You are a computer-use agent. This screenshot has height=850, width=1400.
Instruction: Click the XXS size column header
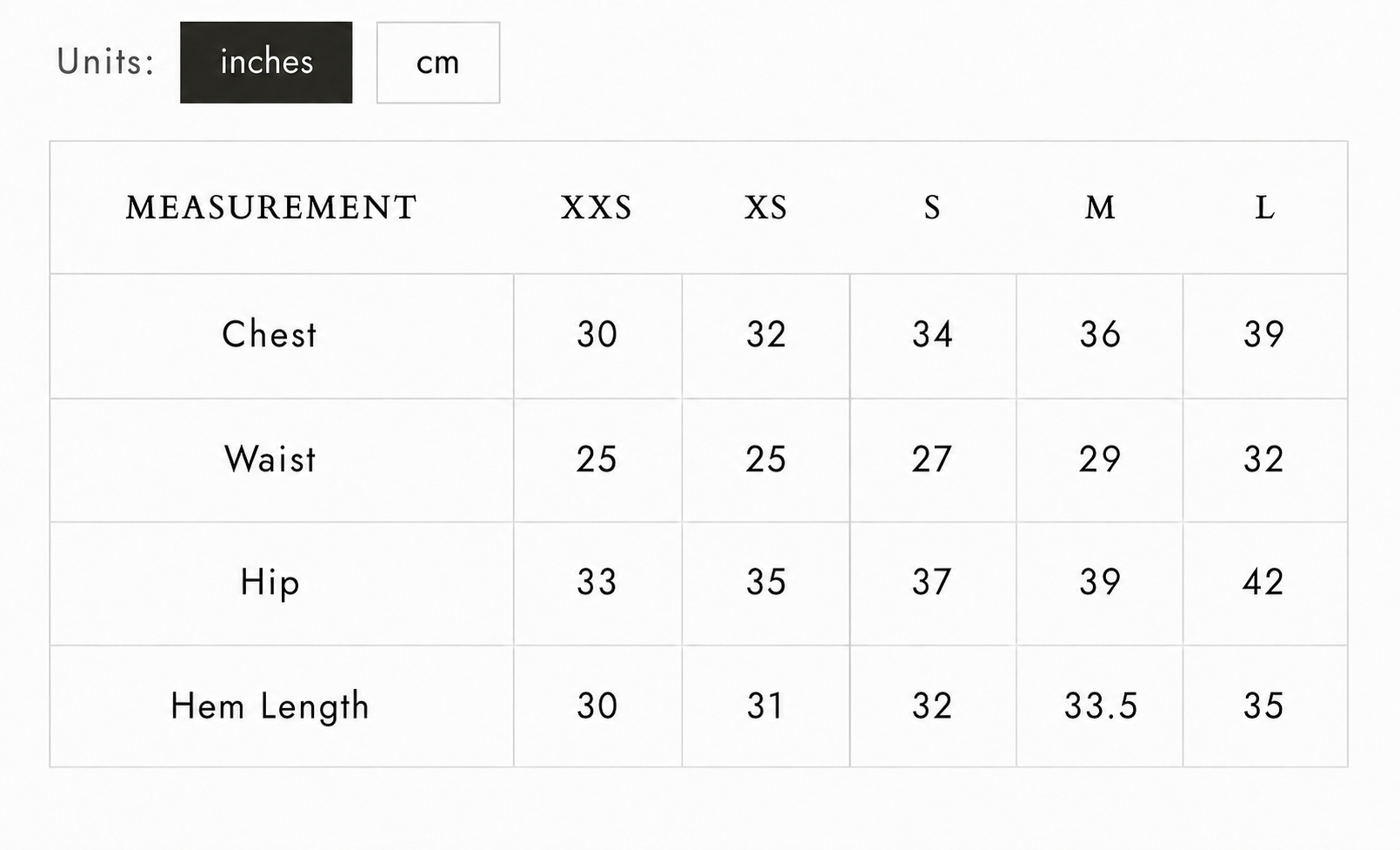coord(597,208)
